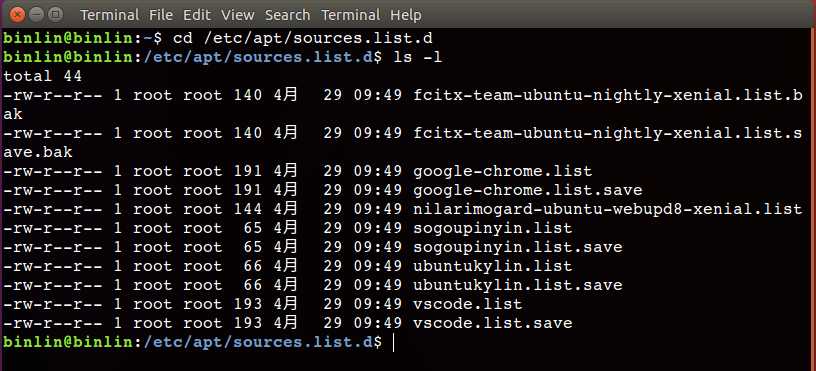Click the ubuntukylin.list.save filename
The height and width of the screenshot is (371, 816).
point(518,285)
